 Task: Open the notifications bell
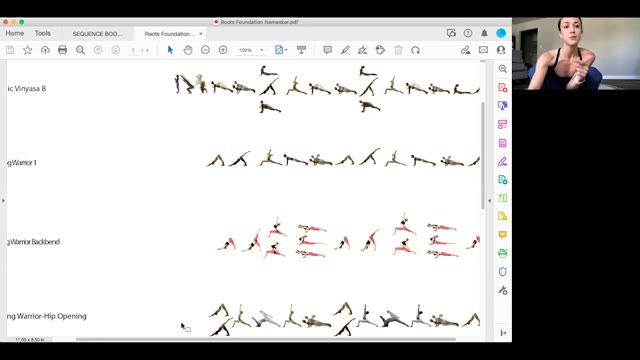point(484,33)
